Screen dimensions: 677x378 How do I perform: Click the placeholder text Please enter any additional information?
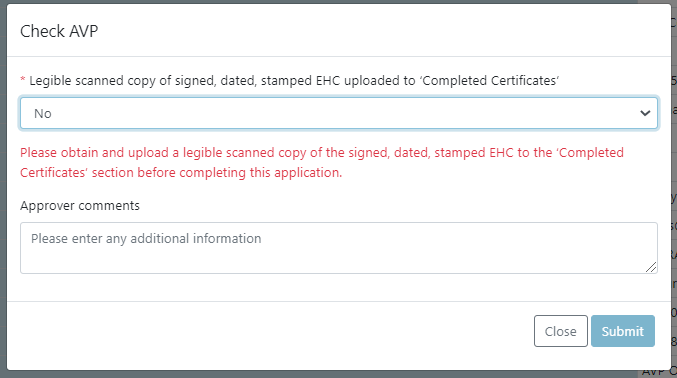point(146,238)
